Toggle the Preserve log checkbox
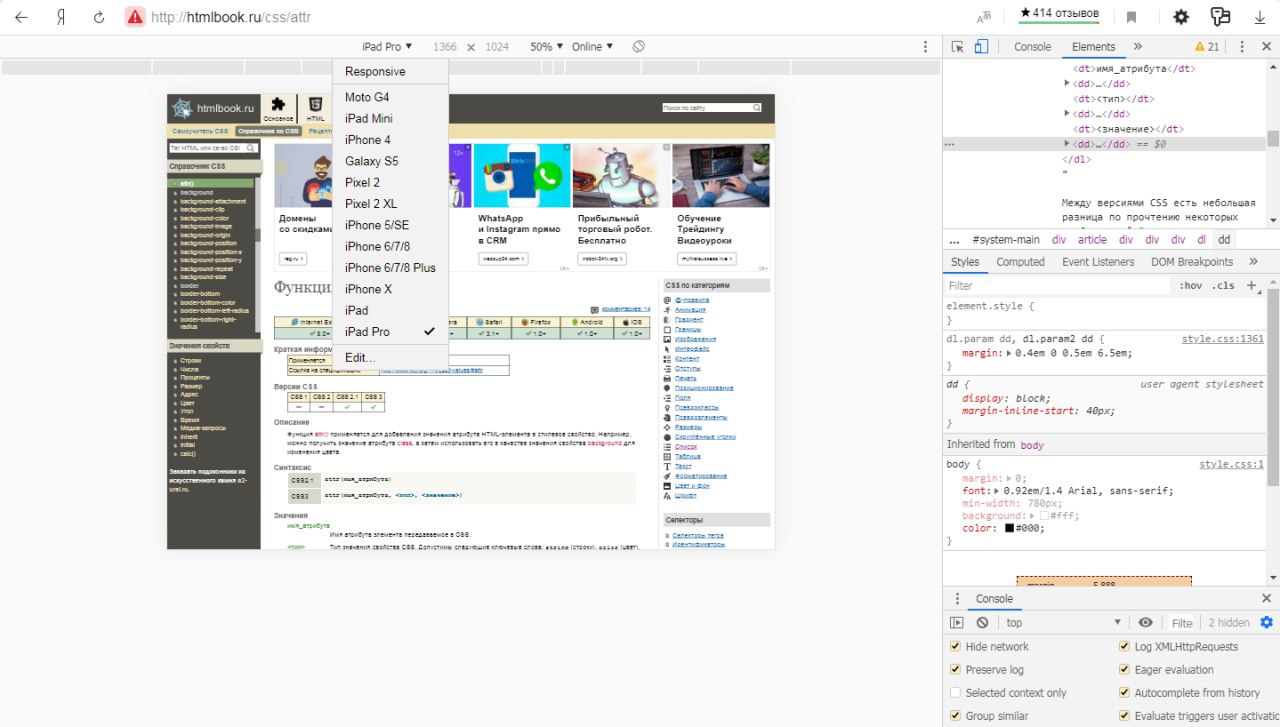1280x727 pixels. [x=956, y=669]
